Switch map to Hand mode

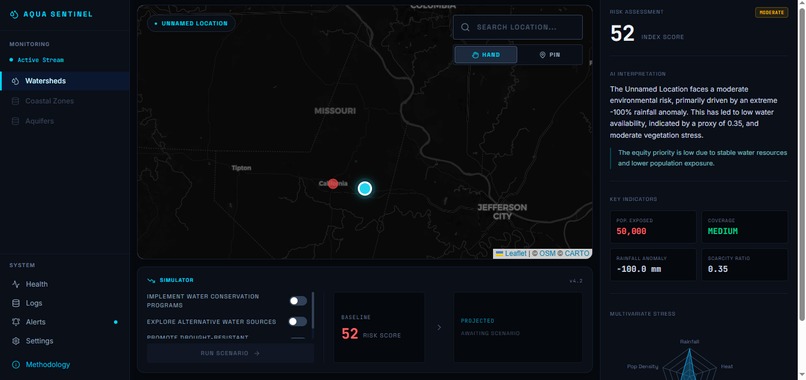(486, 55)
